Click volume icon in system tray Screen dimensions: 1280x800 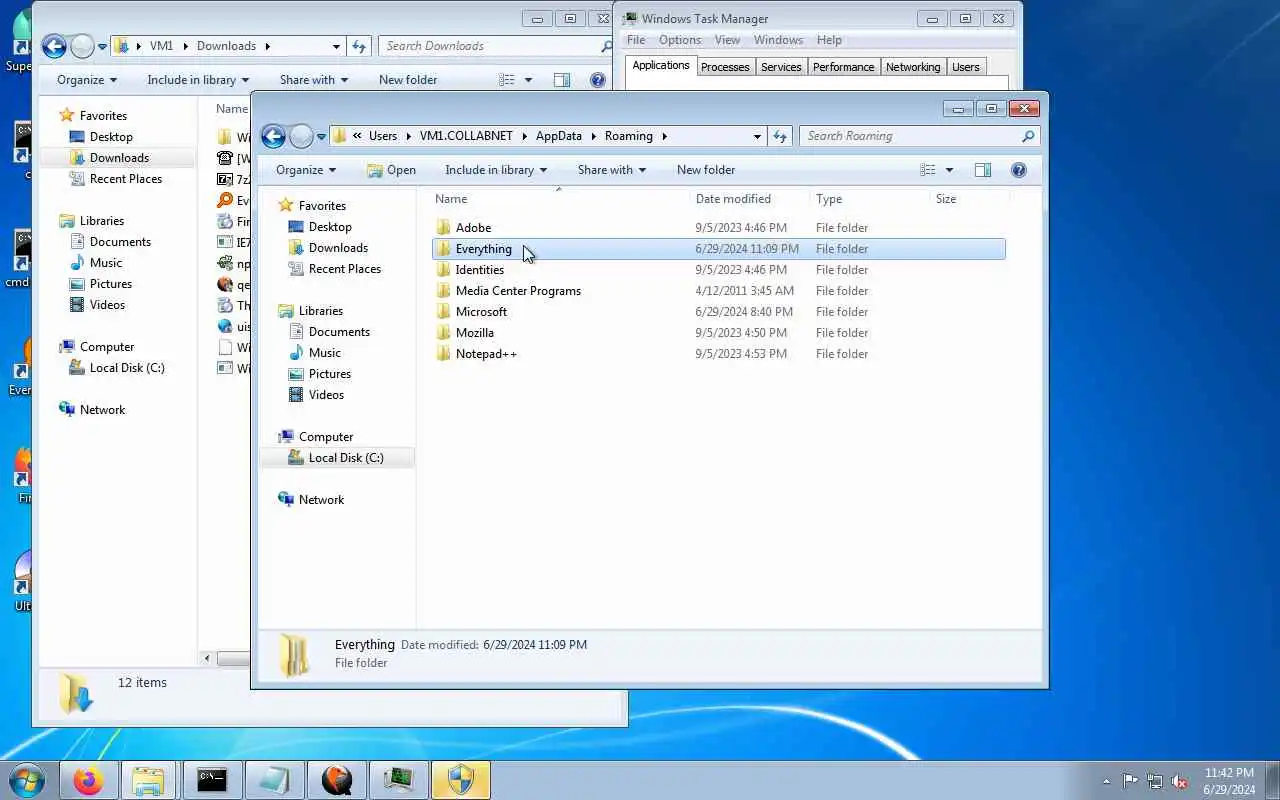coord(1180,781)
